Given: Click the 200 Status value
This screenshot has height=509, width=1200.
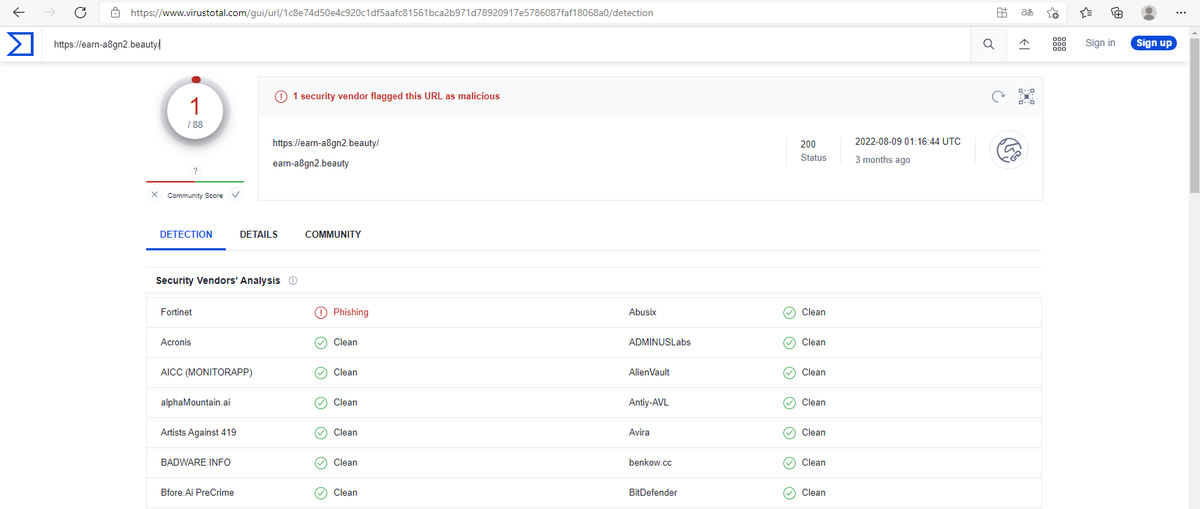Looking at the screenshot, I should 809,145.
